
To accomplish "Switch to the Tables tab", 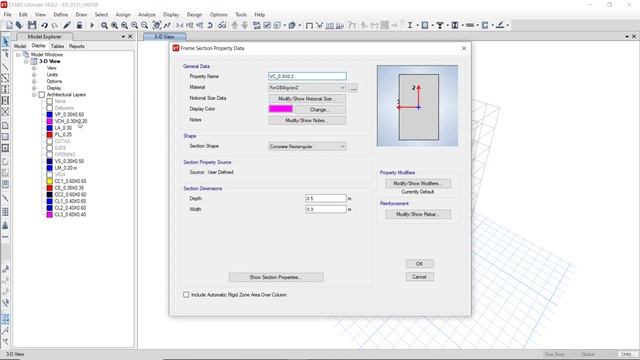I will (57, 46).
